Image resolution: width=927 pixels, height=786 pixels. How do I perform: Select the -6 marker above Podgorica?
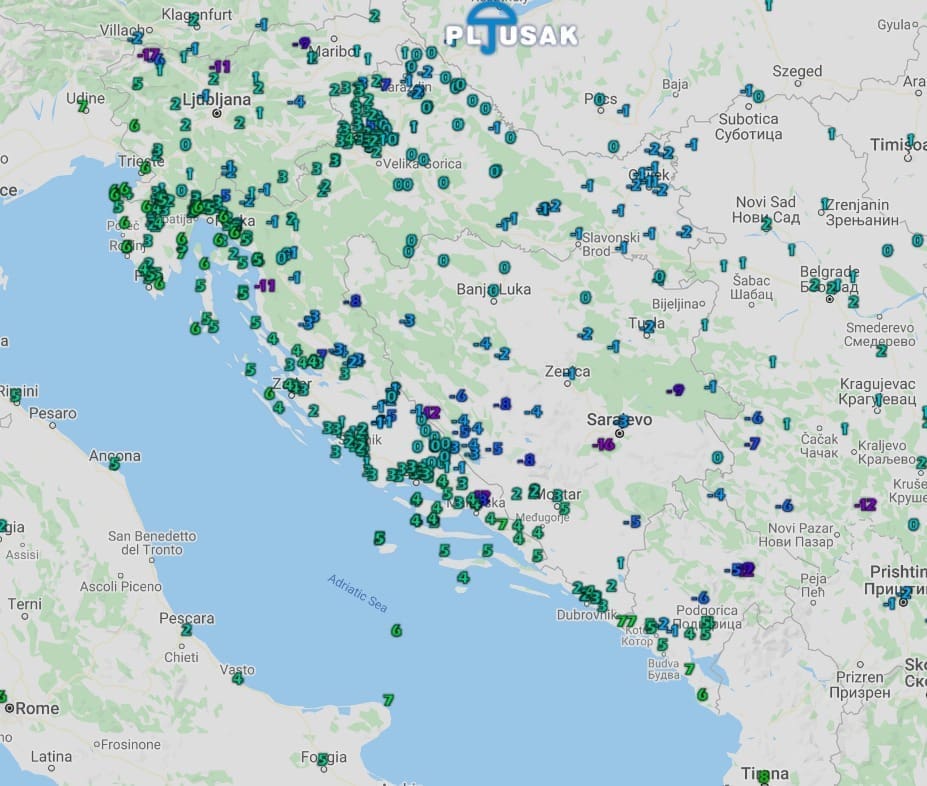(x=703, y=597)
